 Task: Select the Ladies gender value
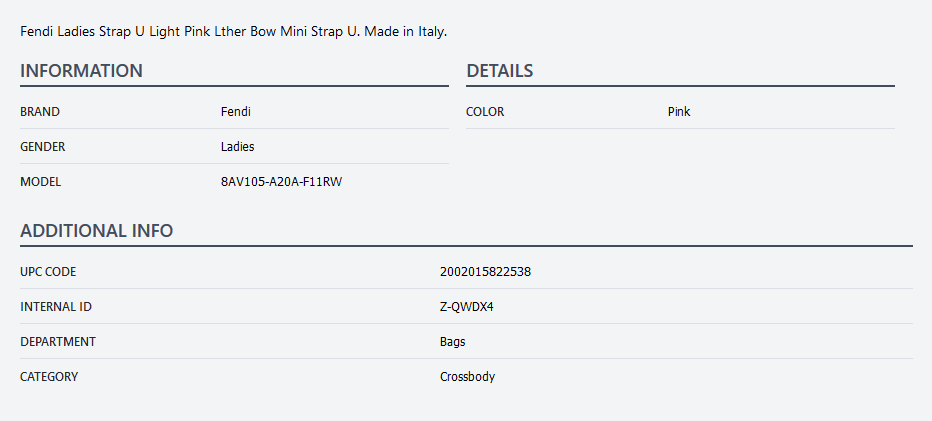[238, 147]
